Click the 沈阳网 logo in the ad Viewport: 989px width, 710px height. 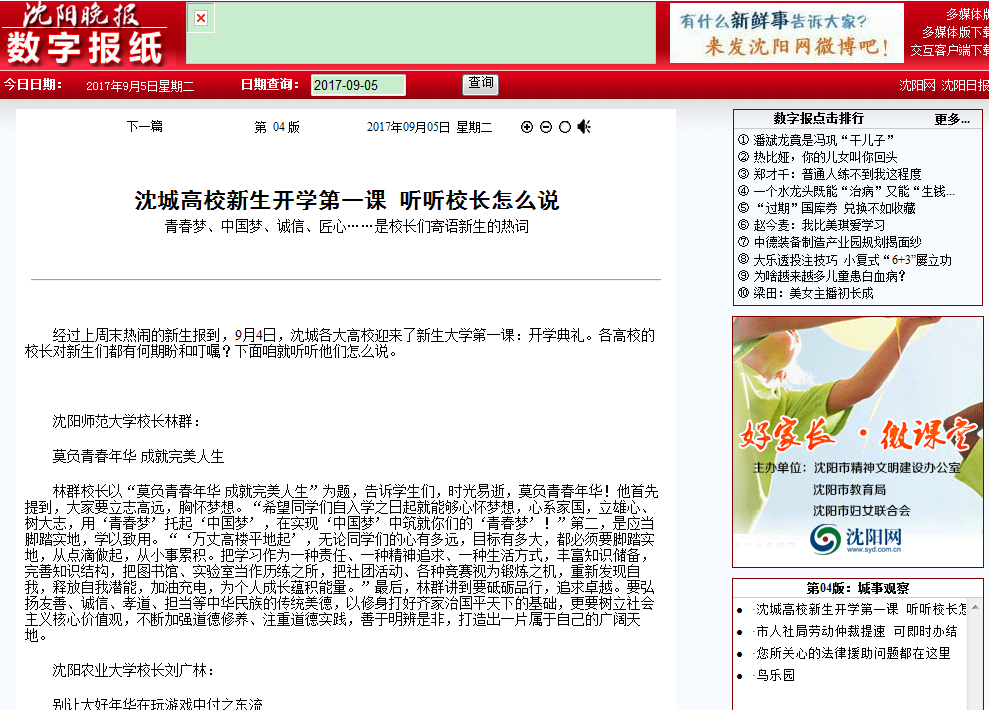point(857,539)
